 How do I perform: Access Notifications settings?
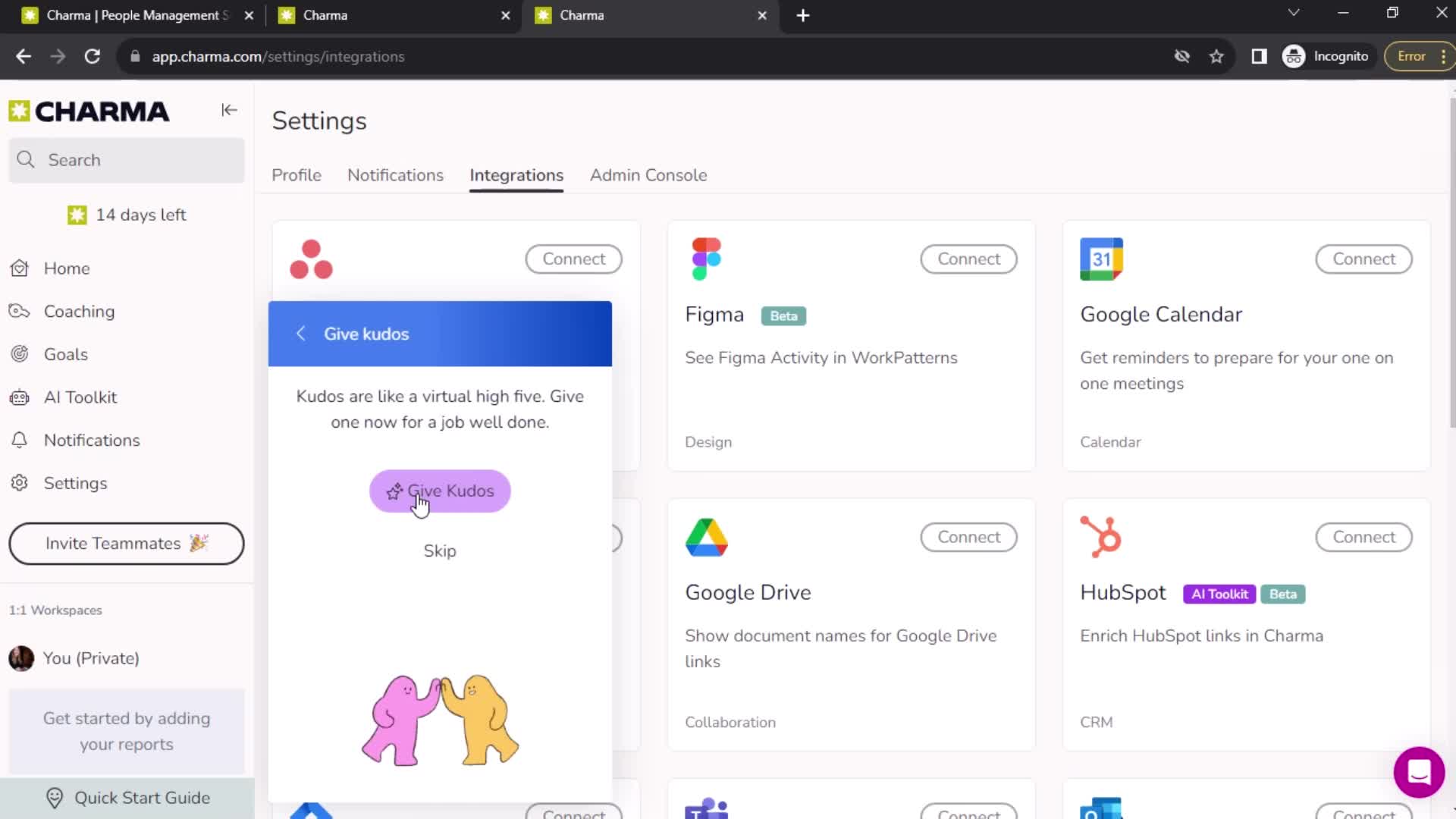[x=395, y=174]
